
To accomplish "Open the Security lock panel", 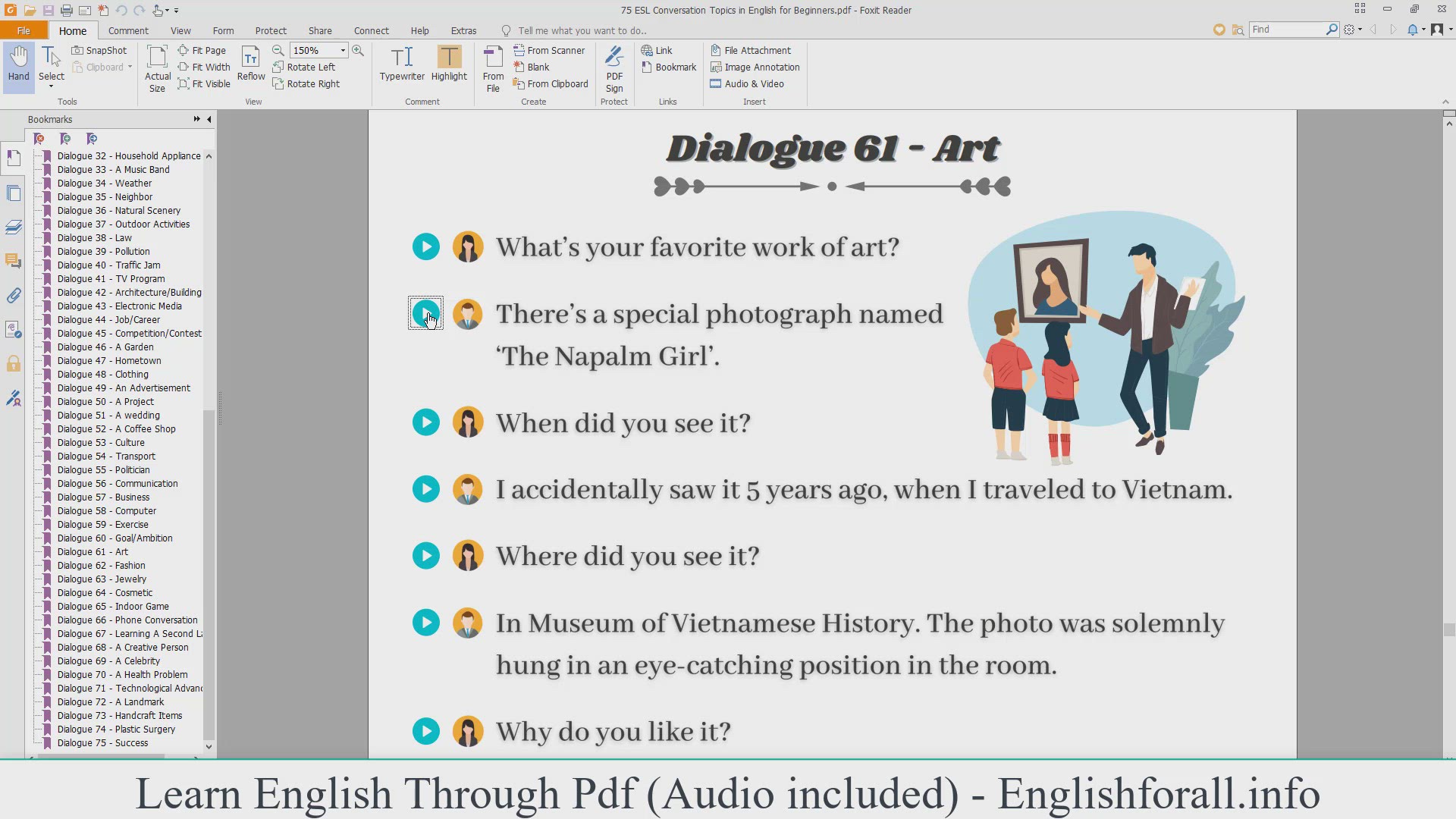I will [14, 363].
